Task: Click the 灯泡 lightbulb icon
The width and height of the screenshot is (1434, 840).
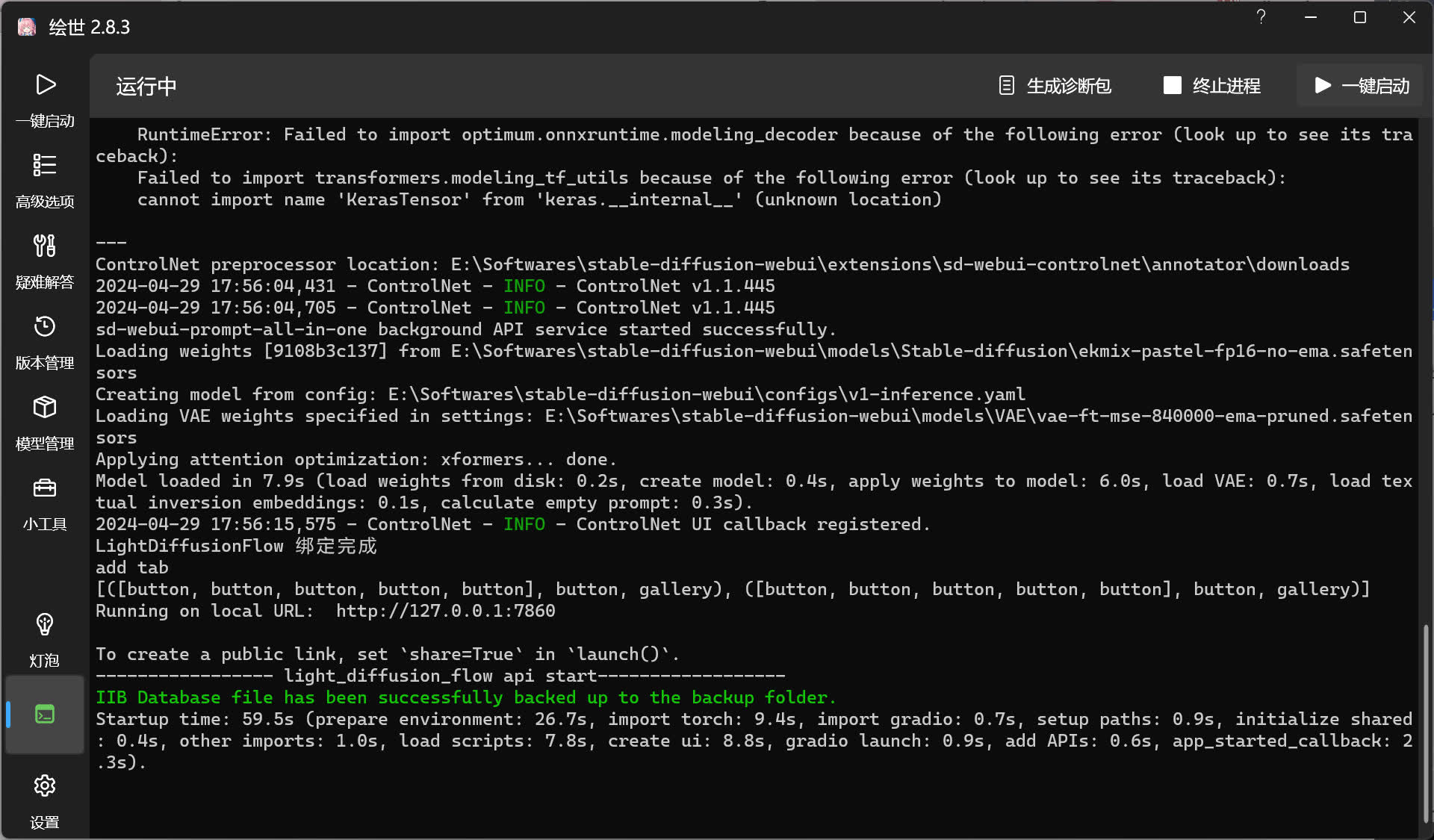Action: 45,624
